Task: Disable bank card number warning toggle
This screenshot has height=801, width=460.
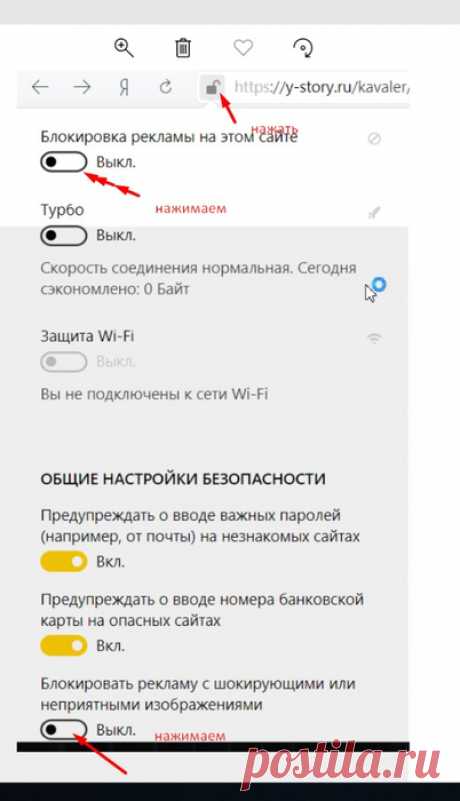Action: (x=64, y=646)
